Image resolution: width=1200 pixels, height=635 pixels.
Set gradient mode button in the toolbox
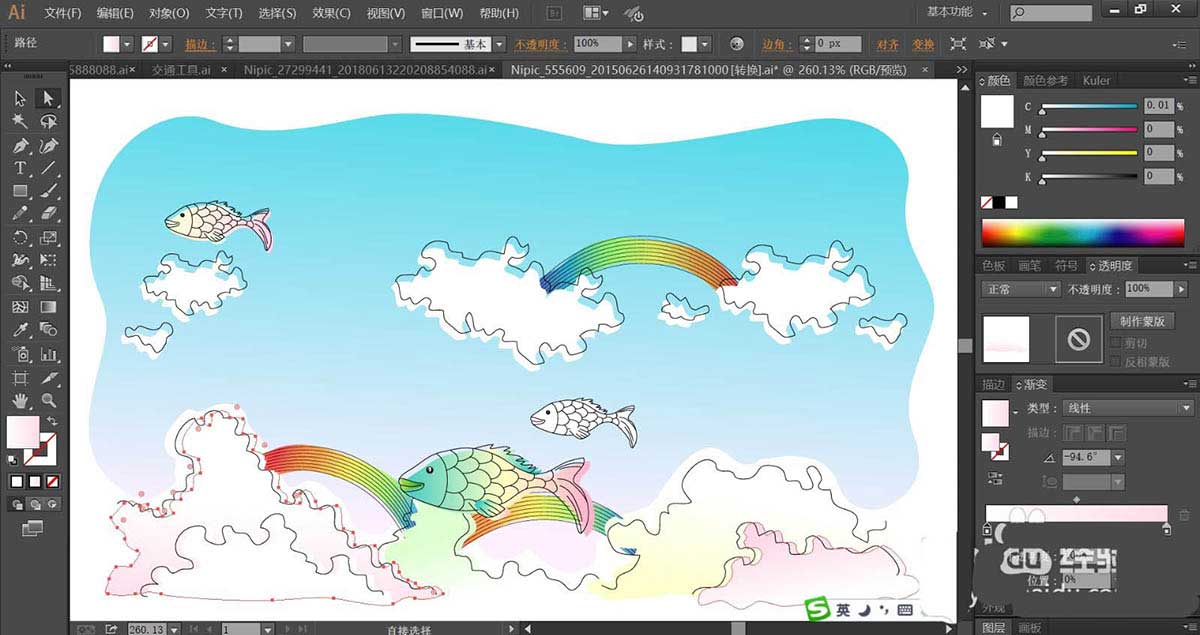pyautogui.click(x=34, y=482)
